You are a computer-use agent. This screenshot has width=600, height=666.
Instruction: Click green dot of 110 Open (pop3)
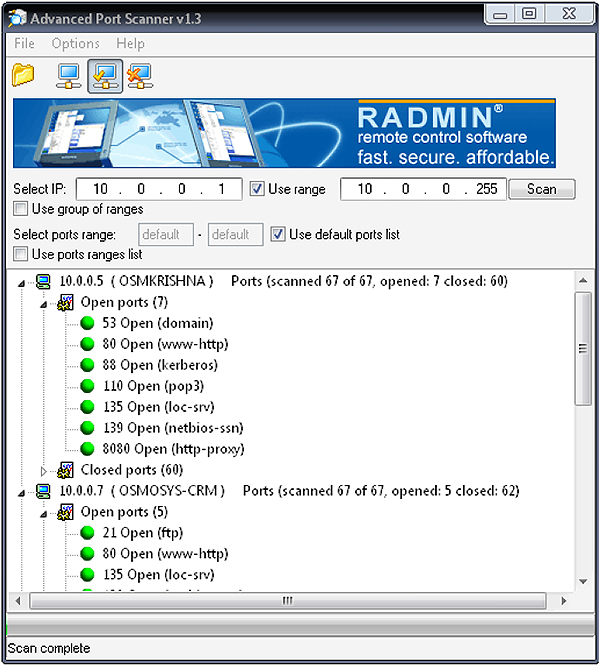pyautogui.click(x=87, y=386)
